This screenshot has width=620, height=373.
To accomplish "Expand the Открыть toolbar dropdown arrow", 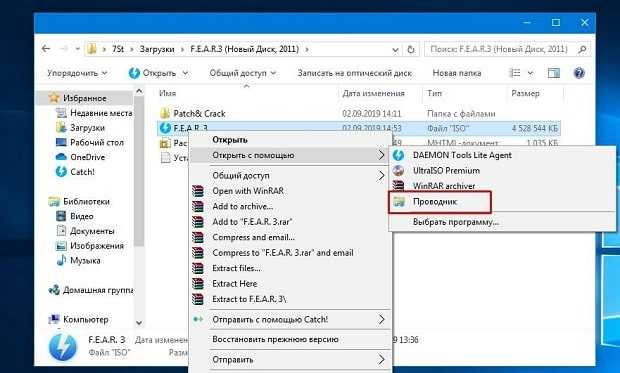I will tap(185, 73).
